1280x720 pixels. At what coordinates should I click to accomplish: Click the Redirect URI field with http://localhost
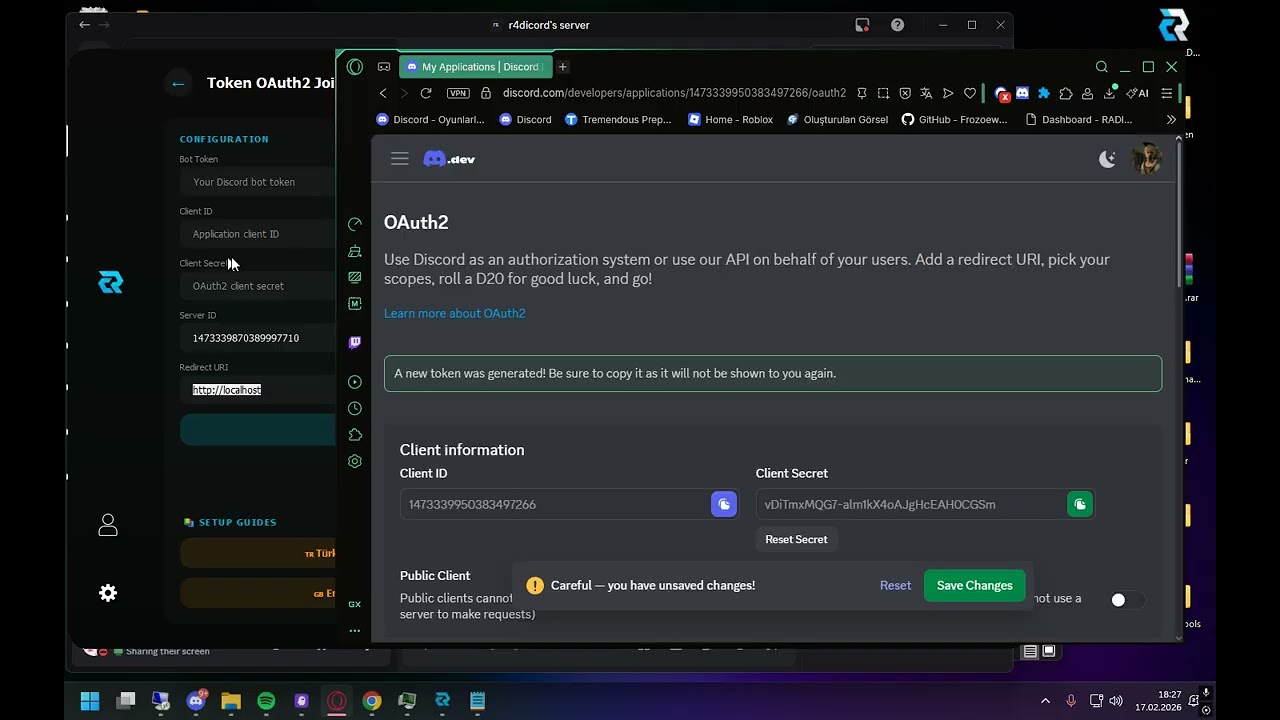click(258, 390)
